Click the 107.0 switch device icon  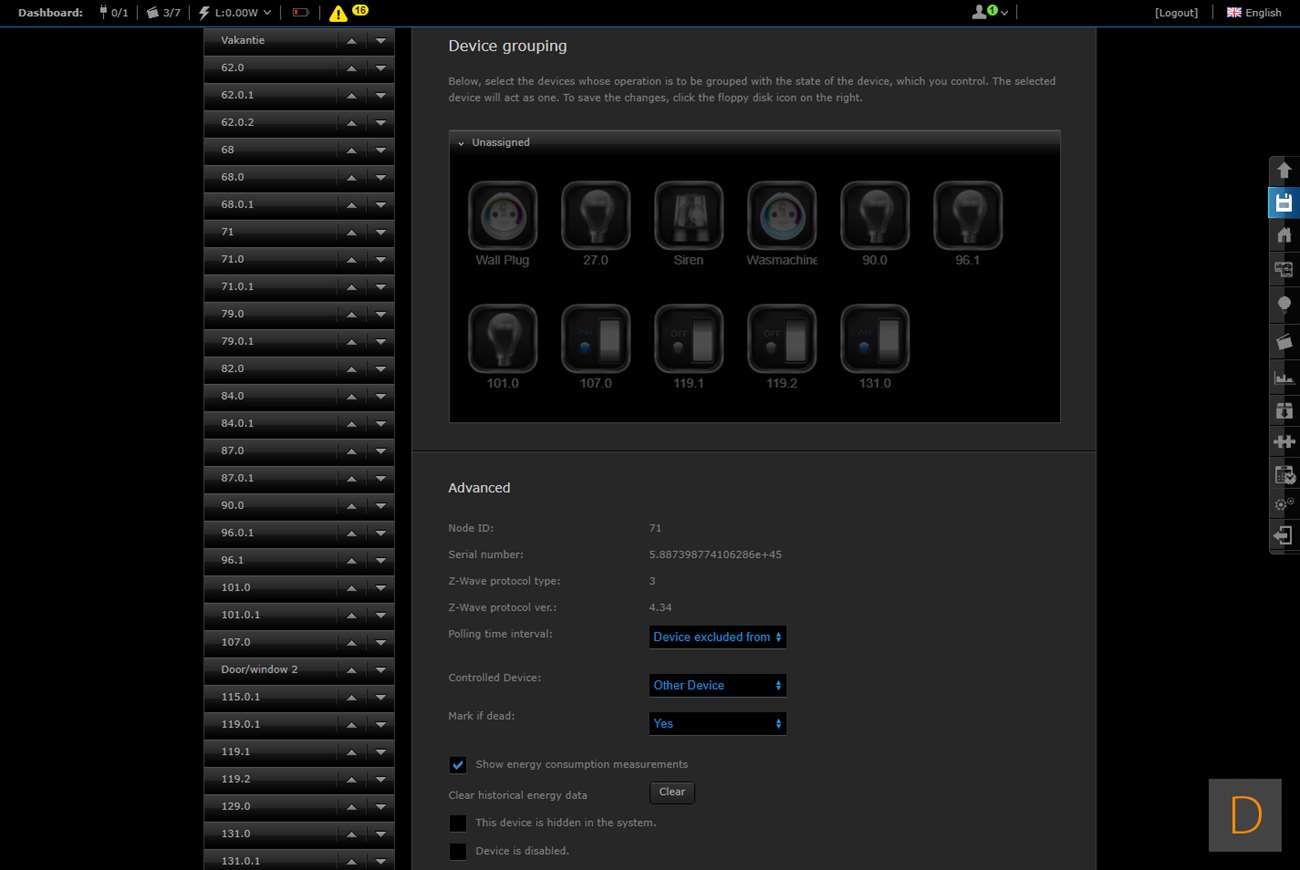pyautogui.click(x=595, y=339)
